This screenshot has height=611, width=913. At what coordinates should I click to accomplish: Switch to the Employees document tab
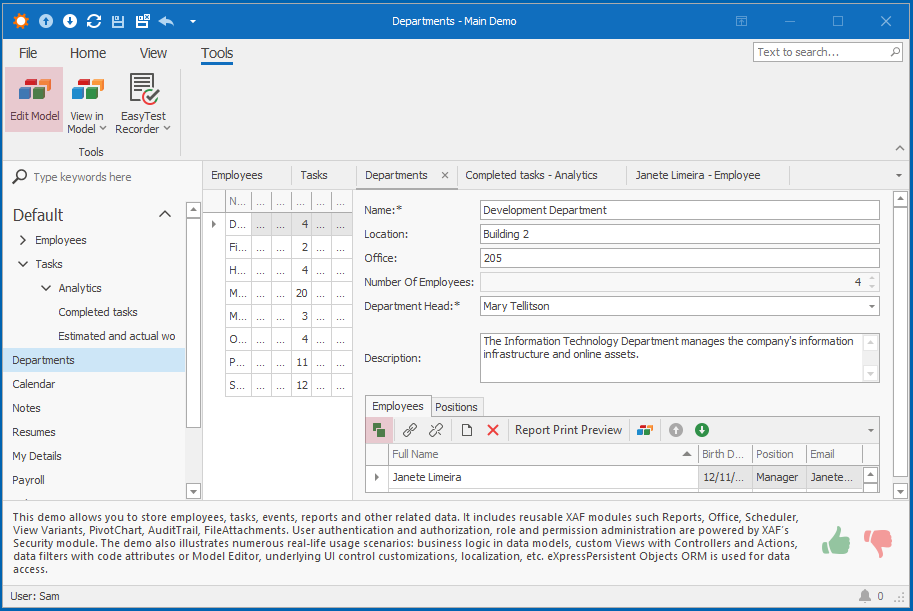coord(237,175)
